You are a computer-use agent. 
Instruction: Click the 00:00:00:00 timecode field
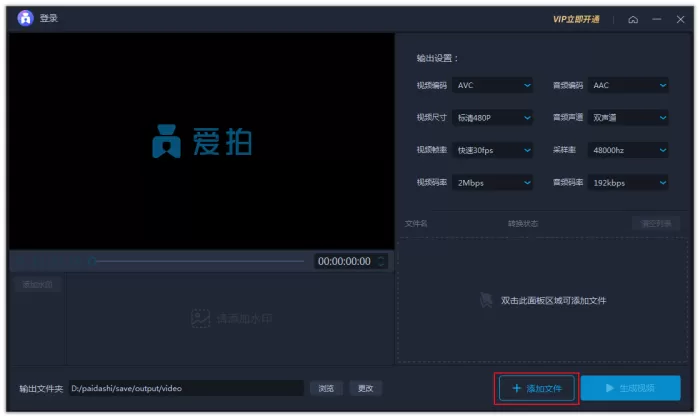[344, 261]
